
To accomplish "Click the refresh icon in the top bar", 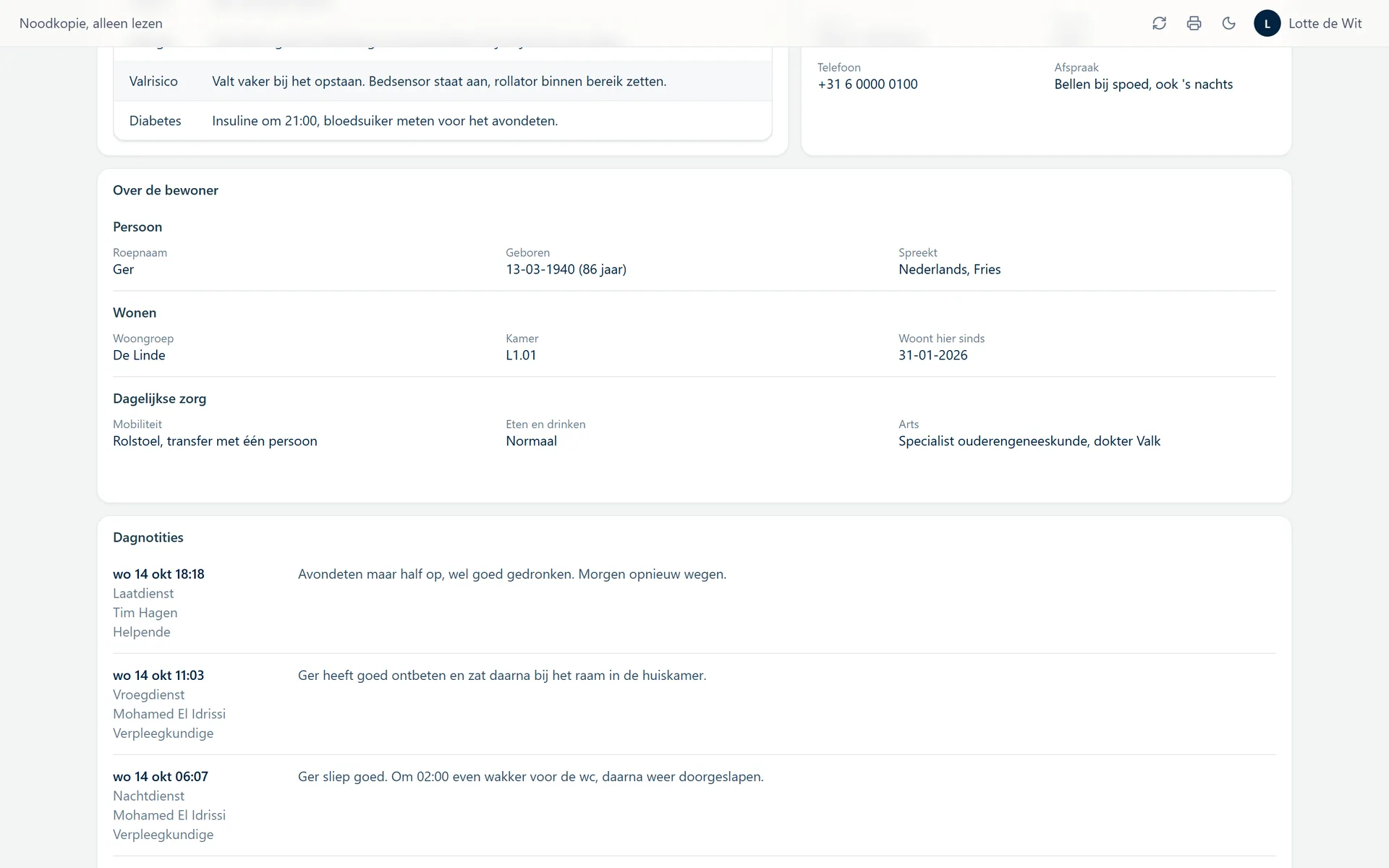I will 1159,23.
